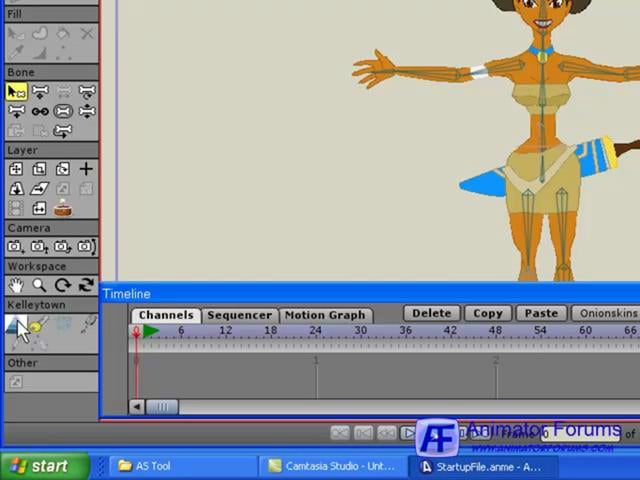Activate the StartupFile.anme taskbar item

tap(482, 466)
